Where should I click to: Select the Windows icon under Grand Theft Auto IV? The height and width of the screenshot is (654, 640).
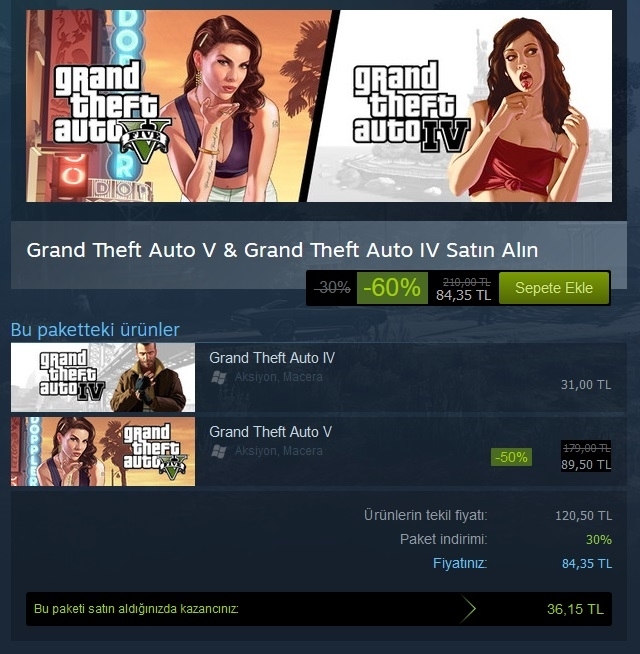tap(219, 377)
